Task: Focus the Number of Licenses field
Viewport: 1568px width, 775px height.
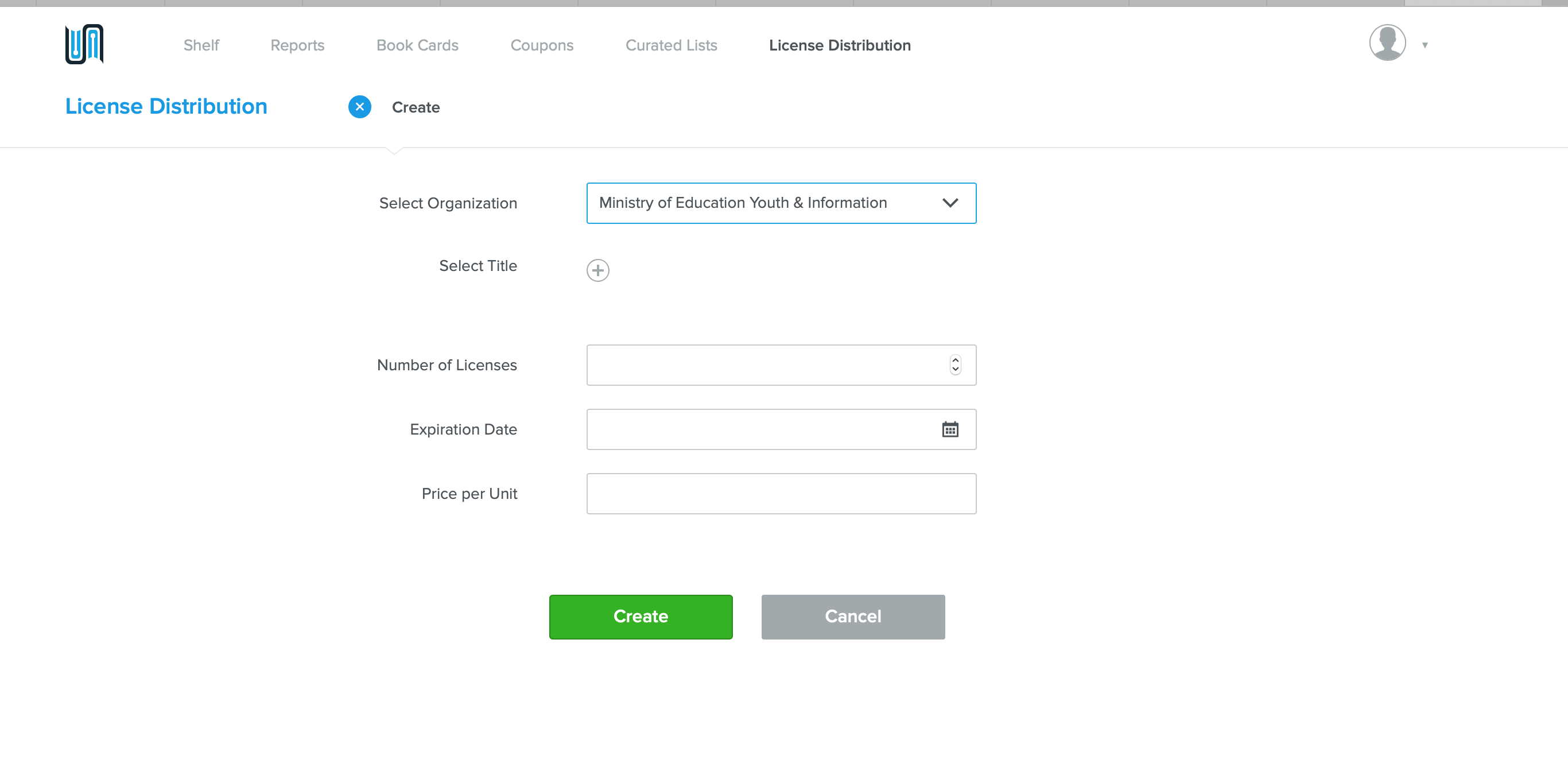Action: pos(781,365)
